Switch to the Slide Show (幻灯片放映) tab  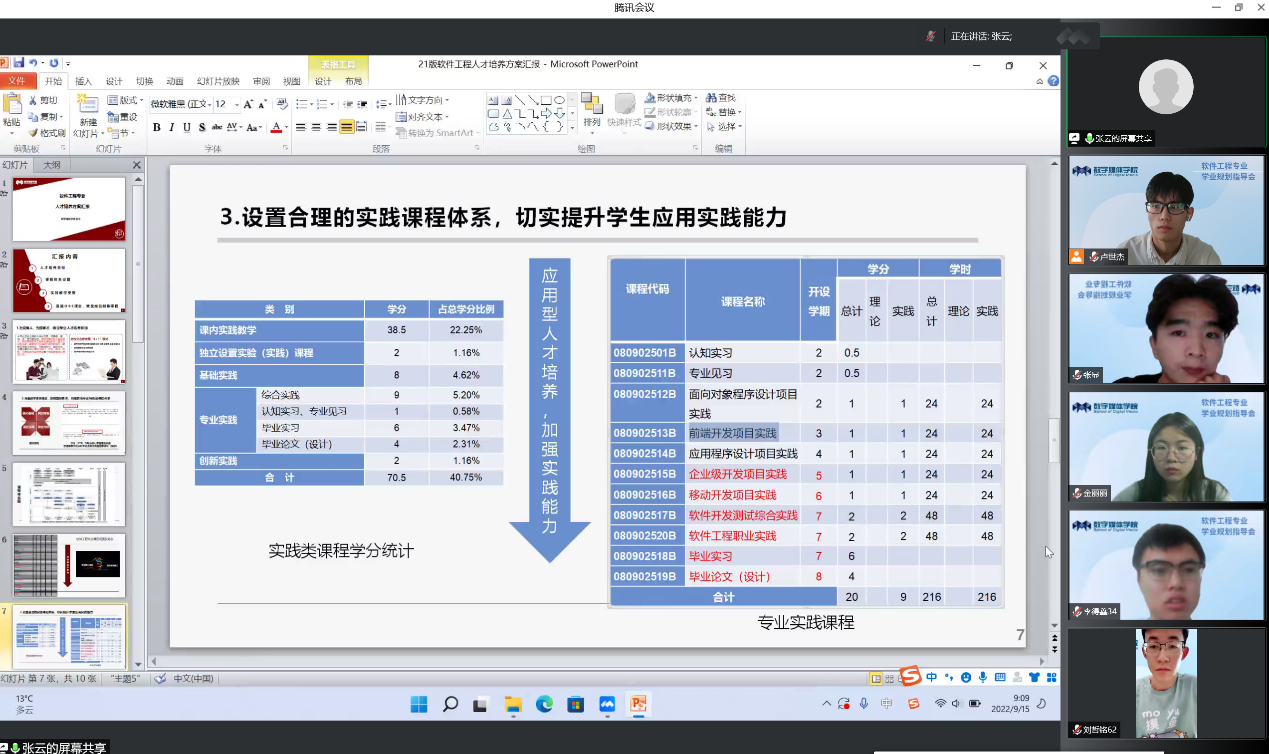coord(218,81)
